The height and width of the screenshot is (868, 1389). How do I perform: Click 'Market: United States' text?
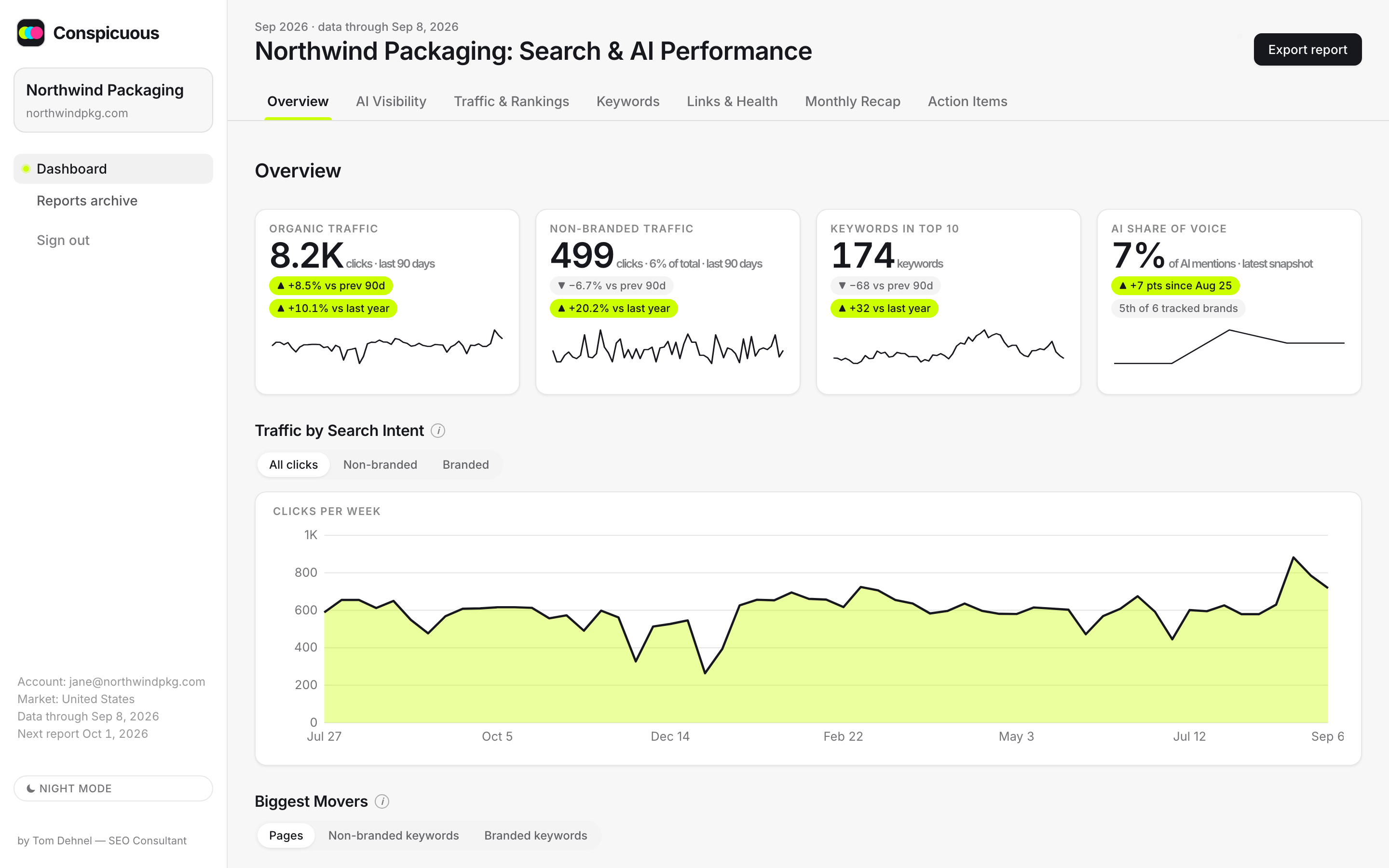click(76, 699)
